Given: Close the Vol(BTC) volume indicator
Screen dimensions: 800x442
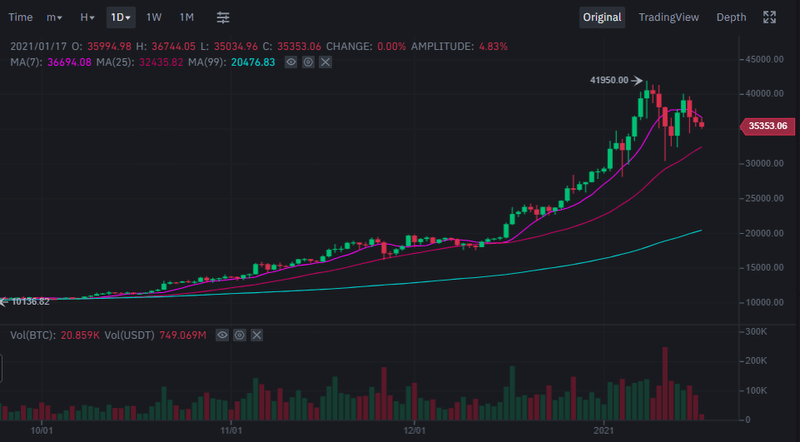Looking at the screenshot, I should 256,336.
